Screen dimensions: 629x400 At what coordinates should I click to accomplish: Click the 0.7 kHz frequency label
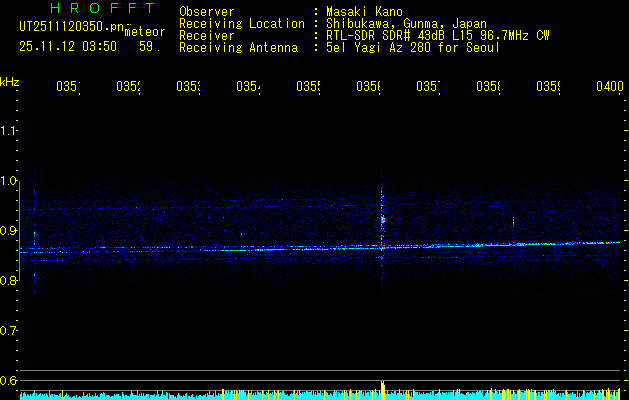click(x=8, y=330)
